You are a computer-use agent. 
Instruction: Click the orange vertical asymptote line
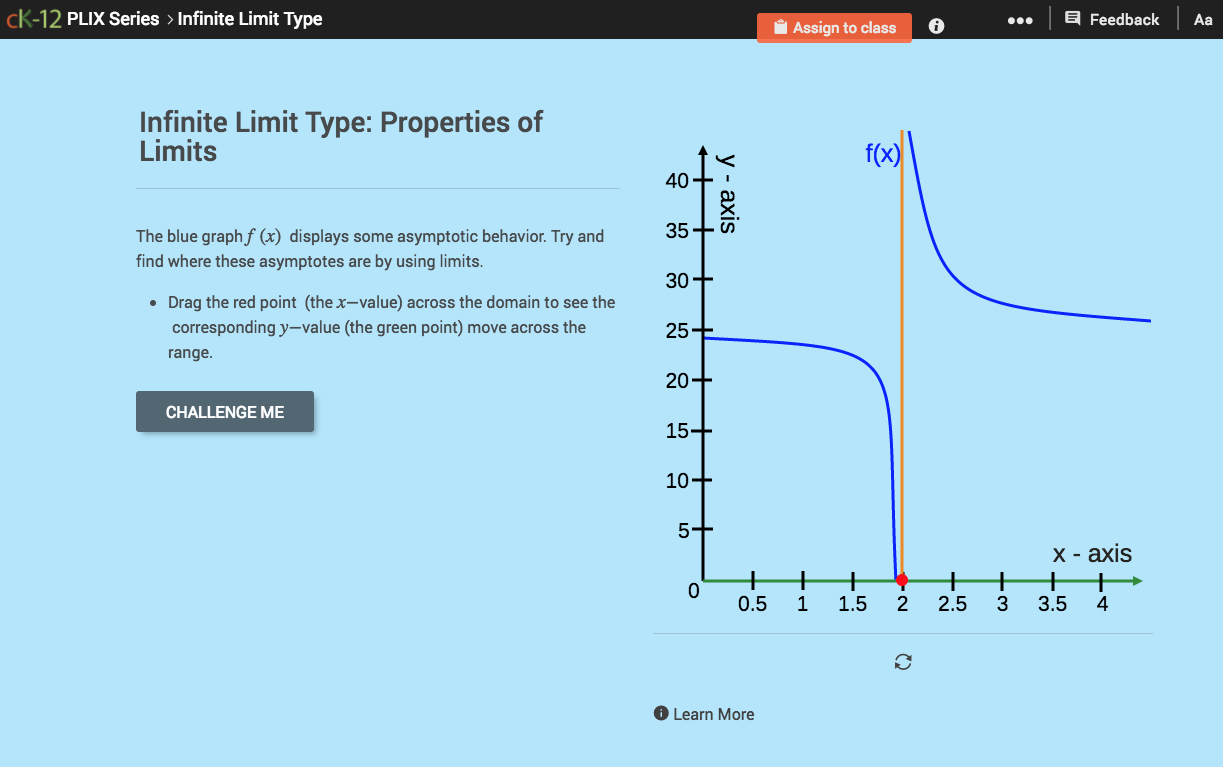pos(903,350)
